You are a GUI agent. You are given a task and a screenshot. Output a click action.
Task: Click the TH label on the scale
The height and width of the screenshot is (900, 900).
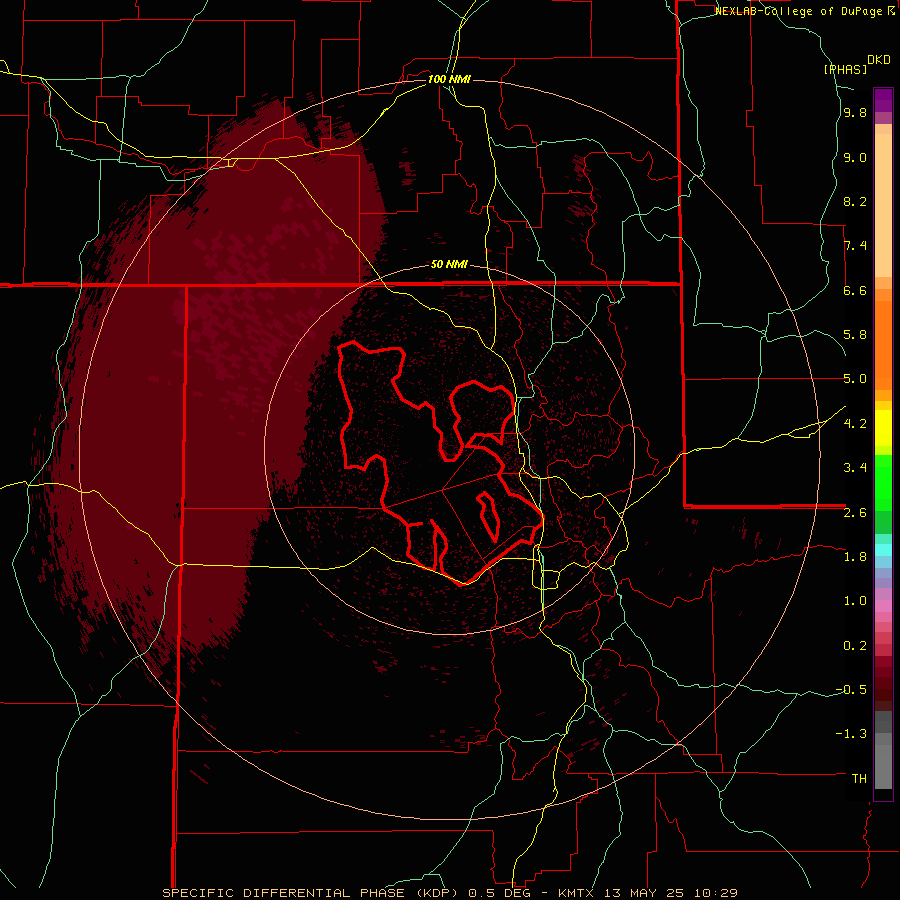(859, 779)
